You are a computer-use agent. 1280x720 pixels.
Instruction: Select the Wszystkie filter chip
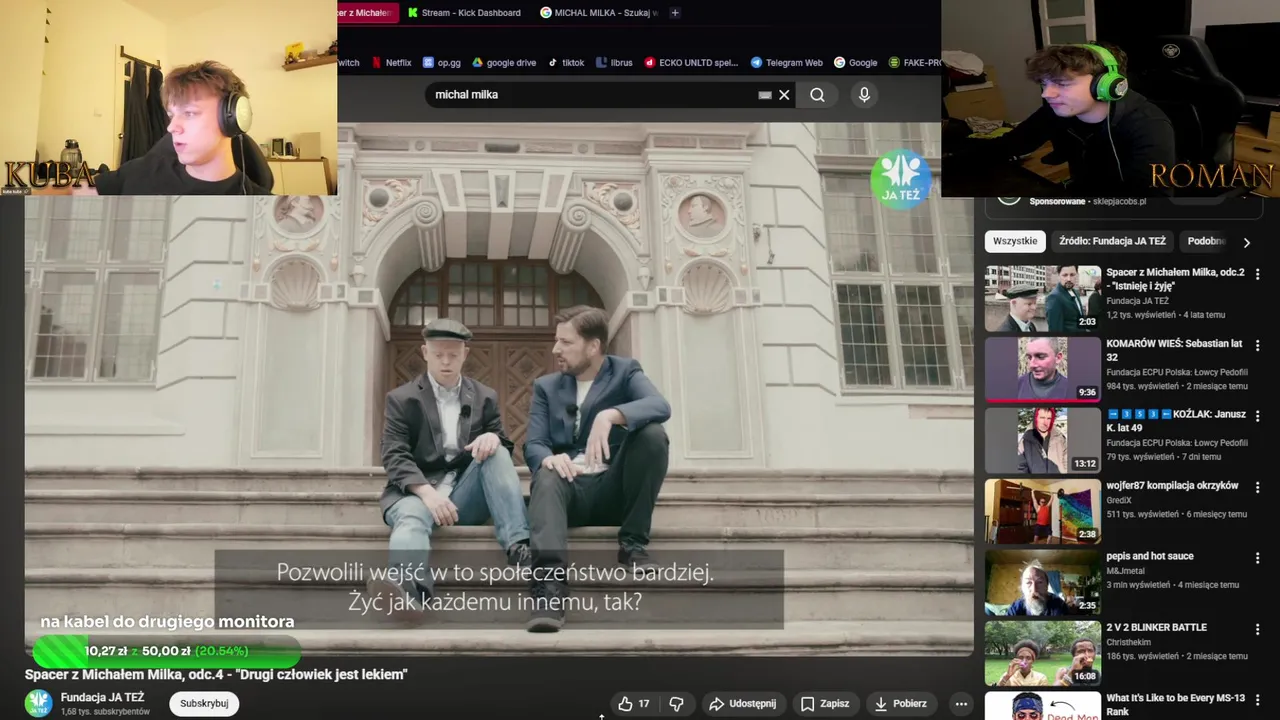[1015, 241]
